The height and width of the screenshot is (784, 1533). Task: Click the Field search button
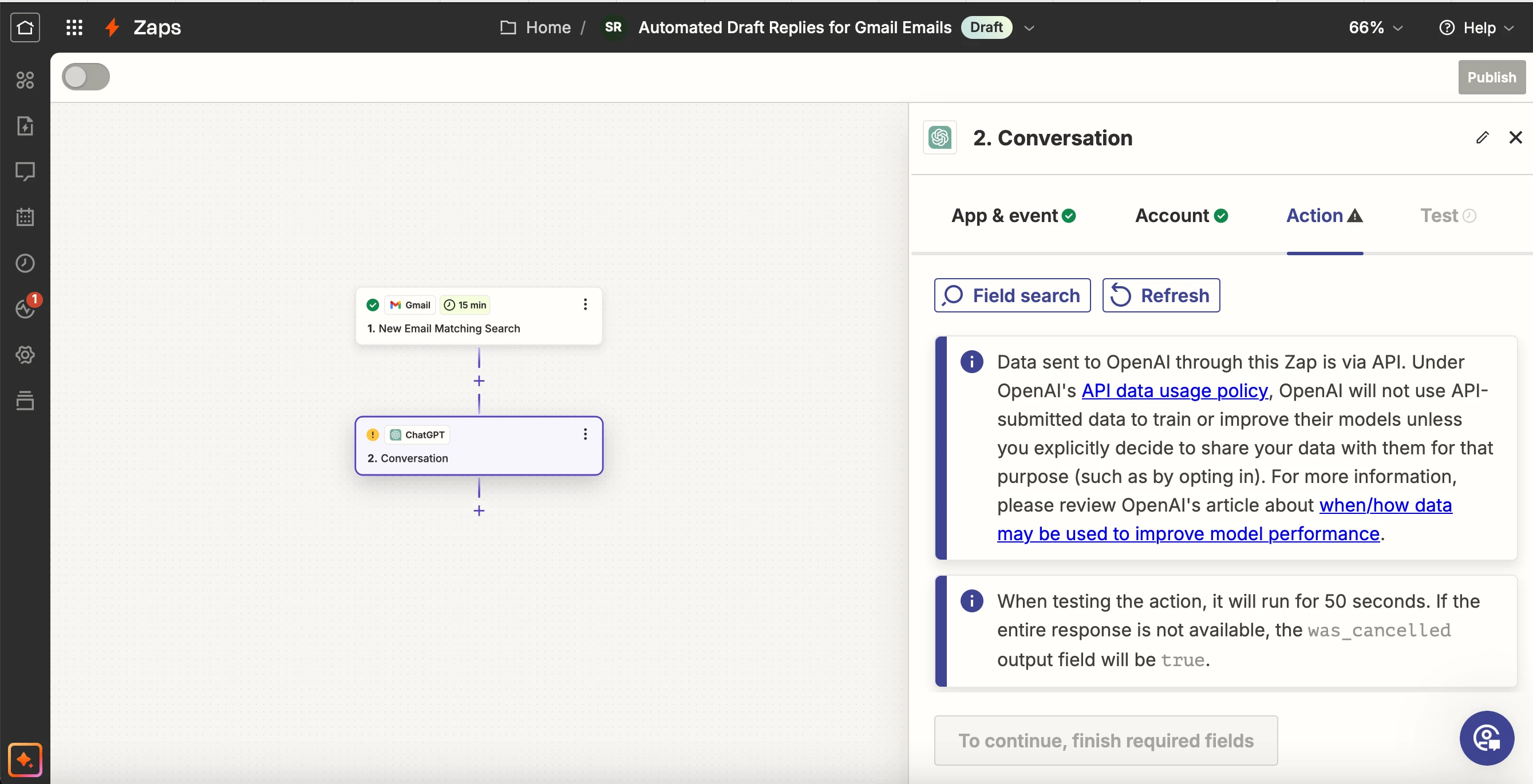[1012, 295]
